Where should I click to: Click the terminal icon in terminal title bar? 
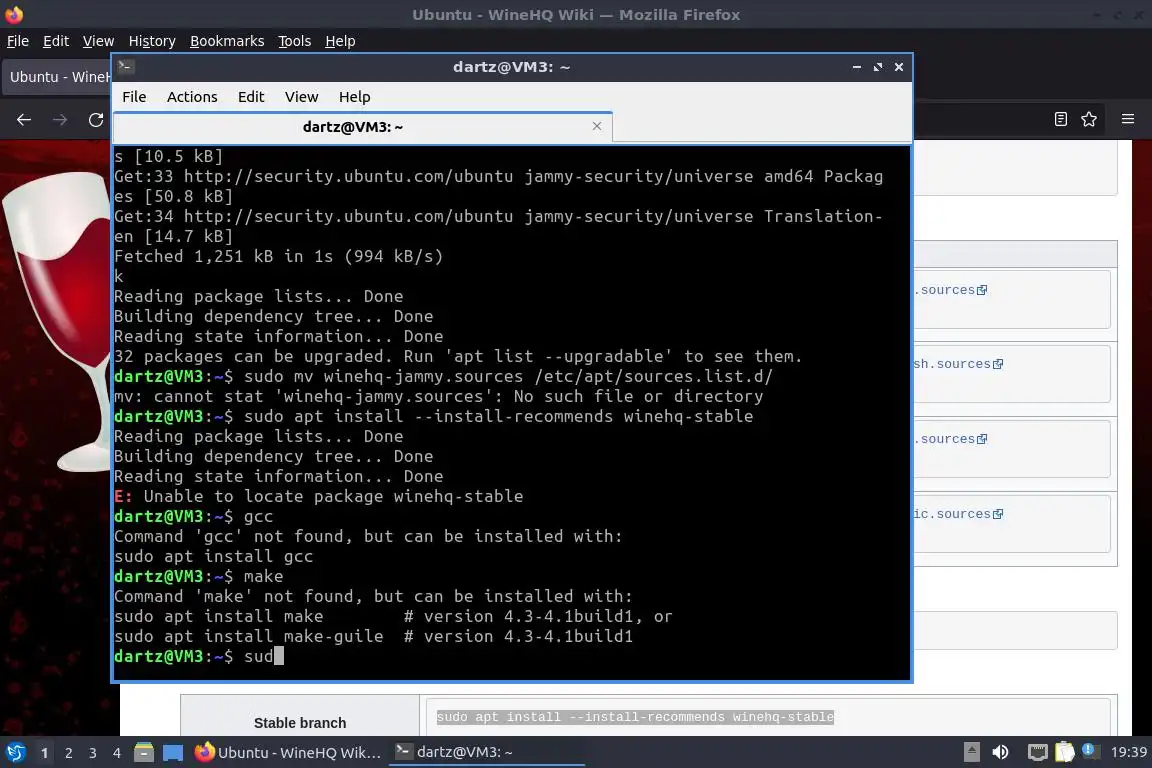(x=125, y=67)
